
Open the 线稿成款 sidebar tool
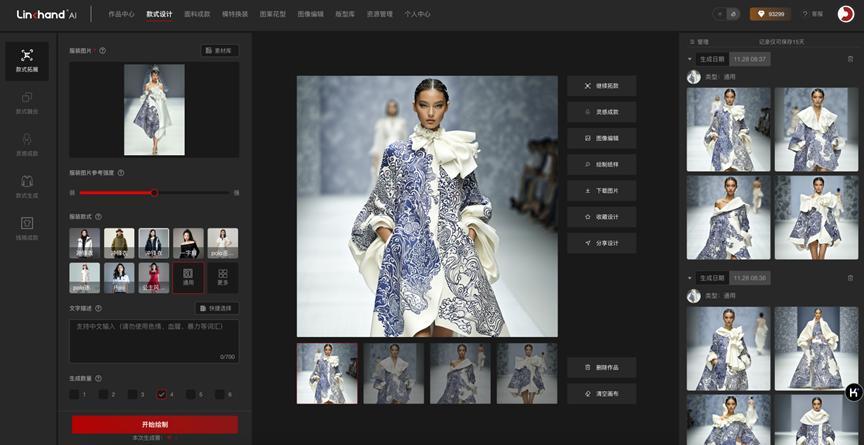(x=26, y=229)
